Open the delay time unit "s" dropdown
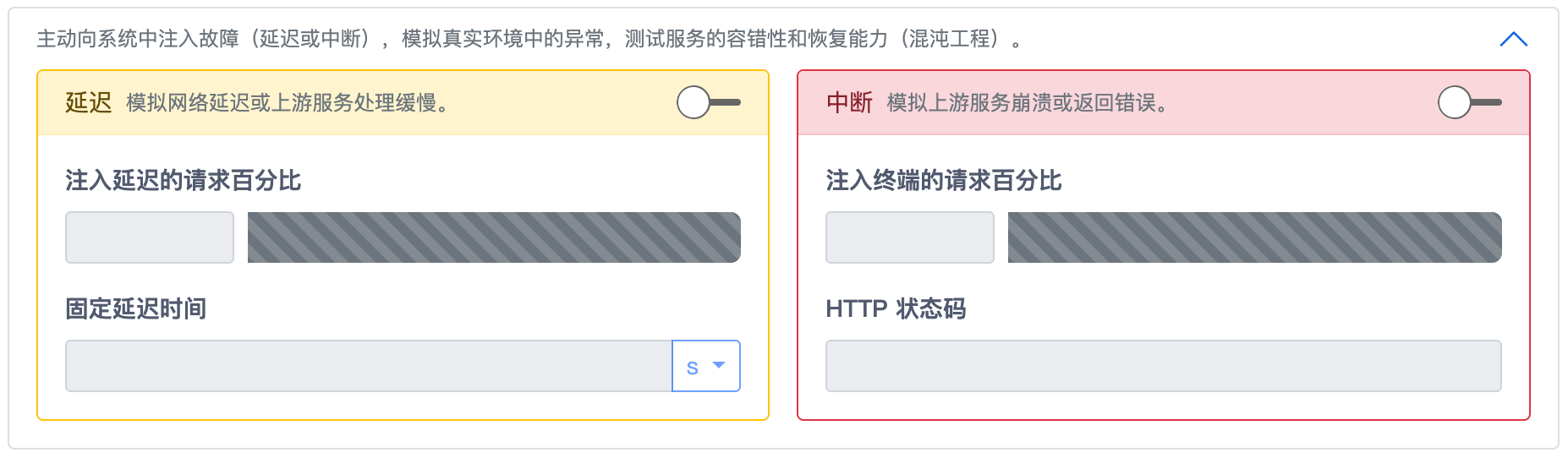The image size is (1568, 458). coord(705,366)
